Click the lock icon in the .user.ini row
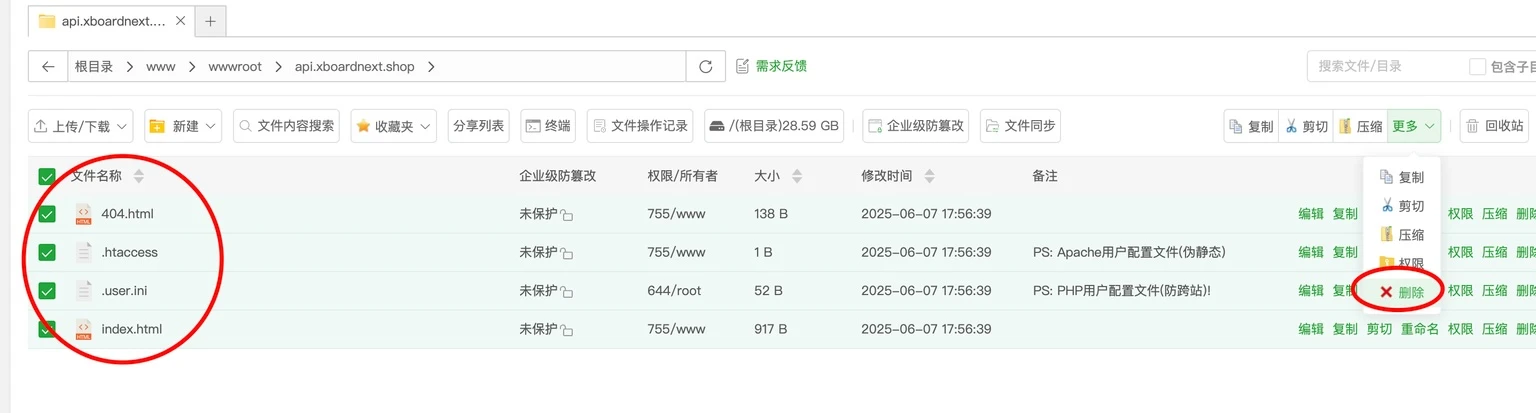The image size is (1536, 413). 566,291
